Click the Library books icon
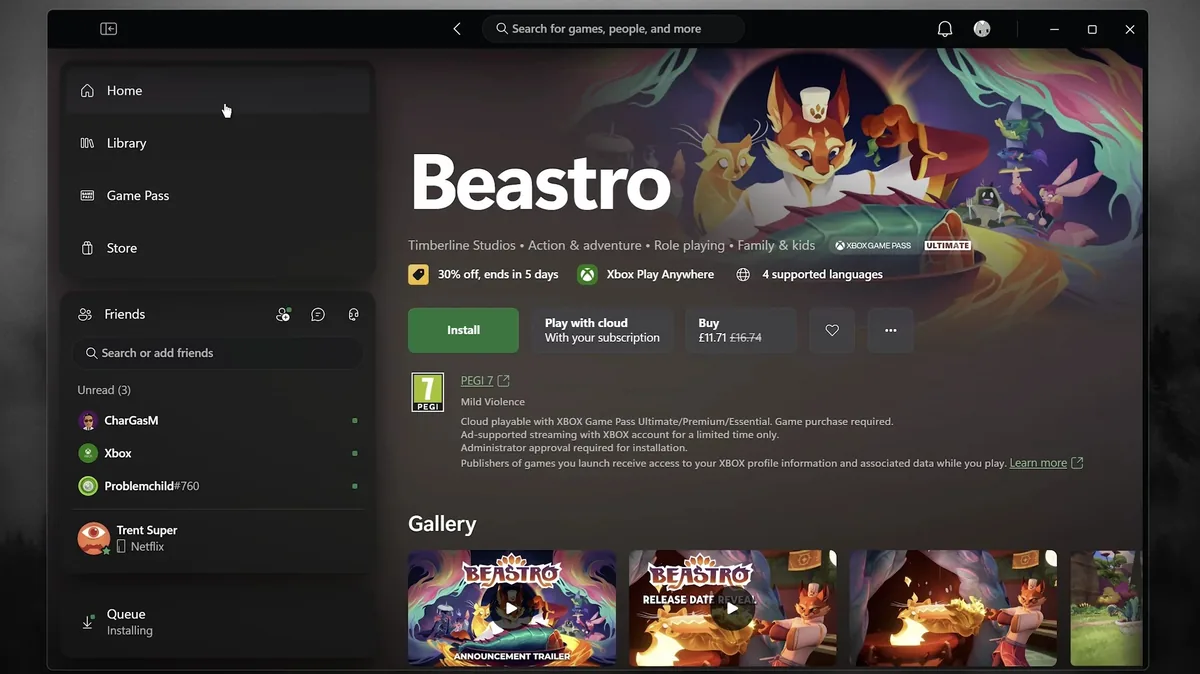This screenshot has height=674, width=1200. [x=87, y=143]
